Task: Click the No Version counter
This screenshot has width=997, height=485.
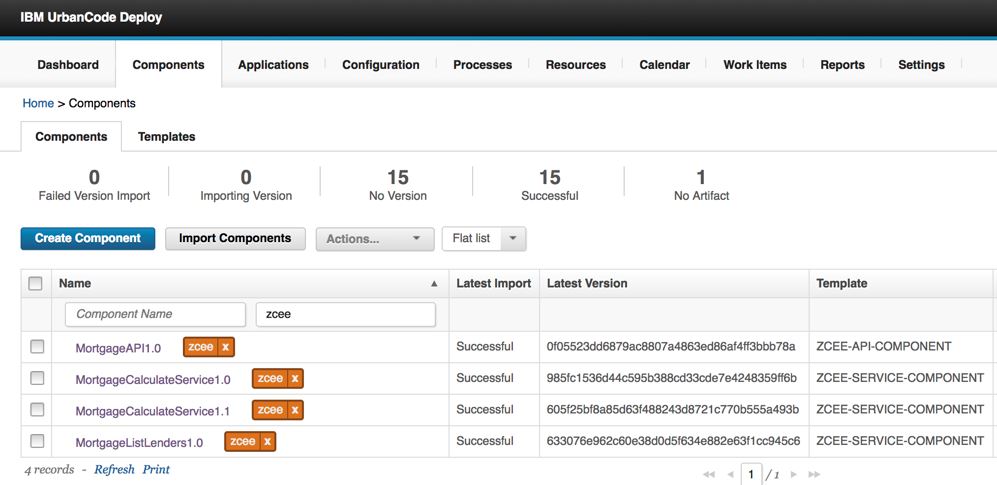Action: [x=398, y=185]
